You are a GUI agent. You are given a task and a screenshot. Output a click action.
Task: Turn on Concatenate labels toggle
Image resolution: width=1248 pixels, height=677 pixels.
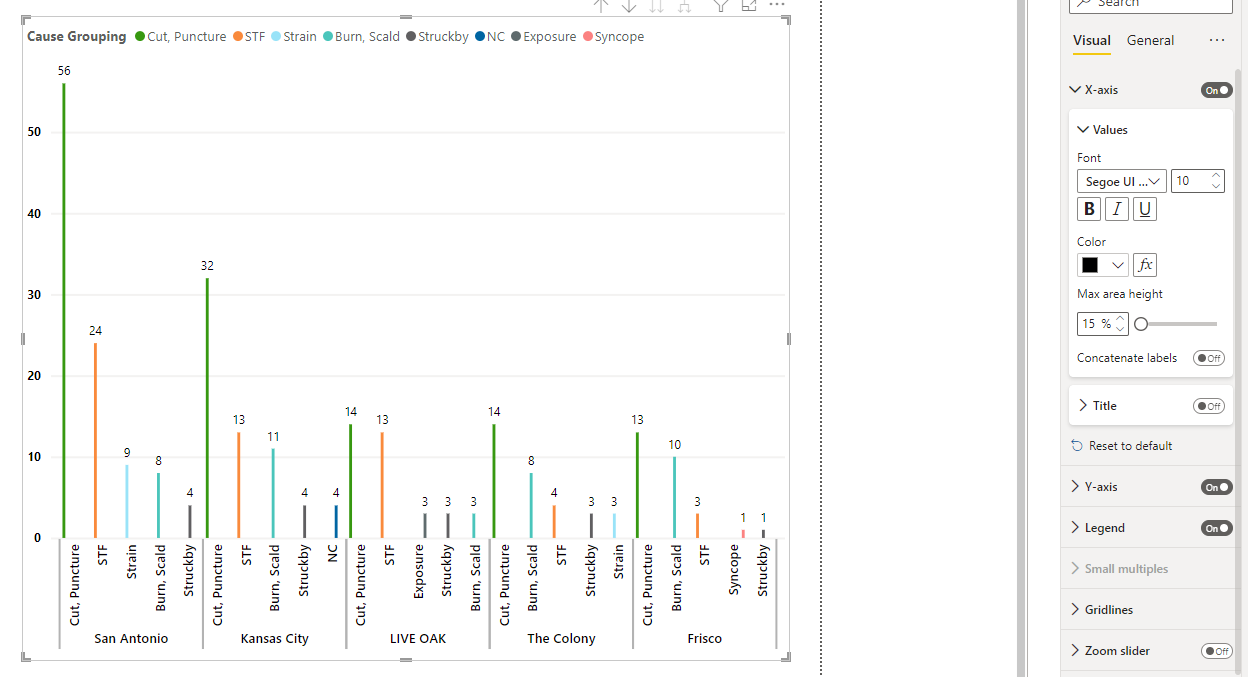coord(1209,358)
